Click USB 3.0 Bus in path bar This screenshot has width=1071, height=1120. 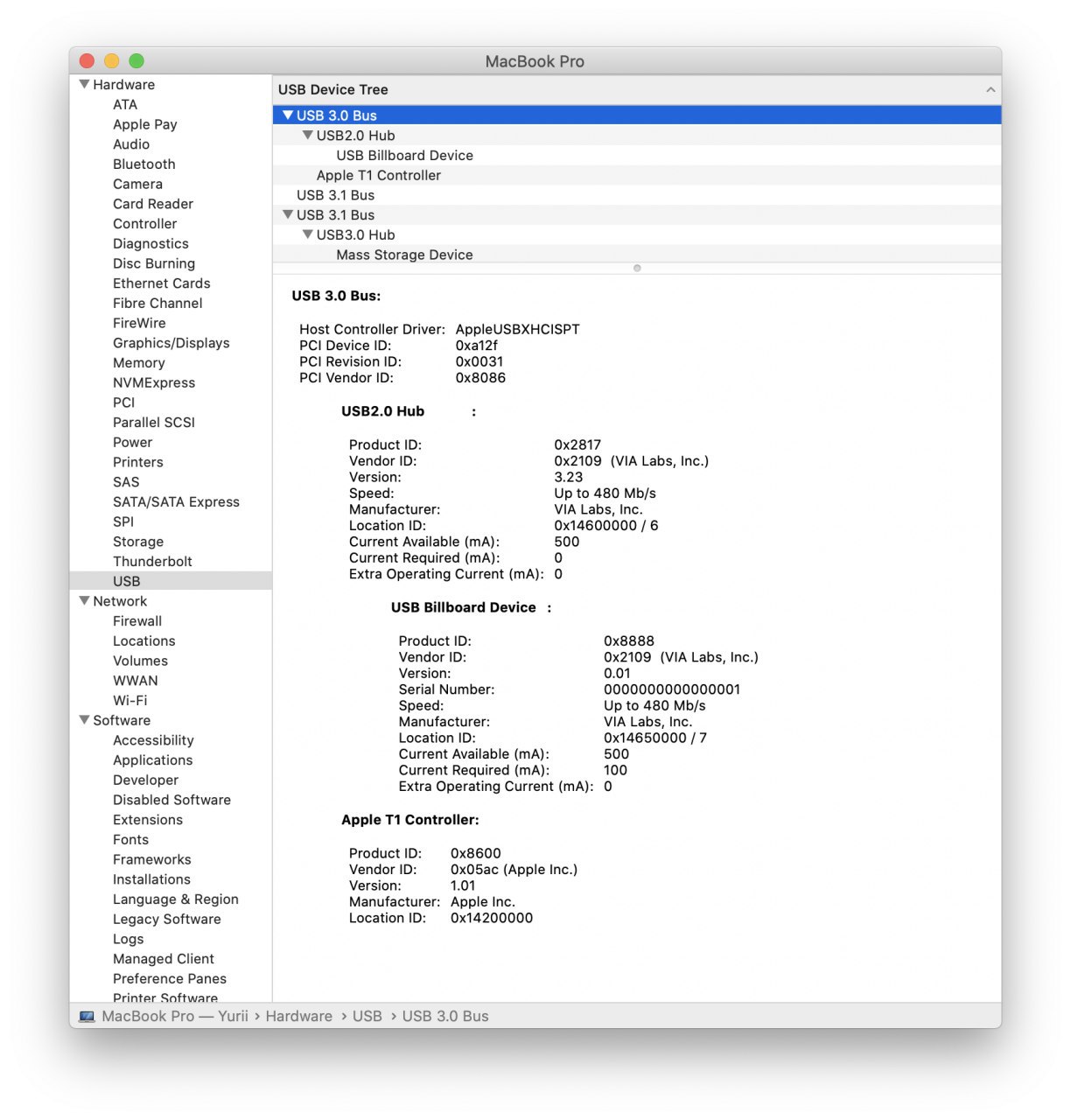point(445,1017)
